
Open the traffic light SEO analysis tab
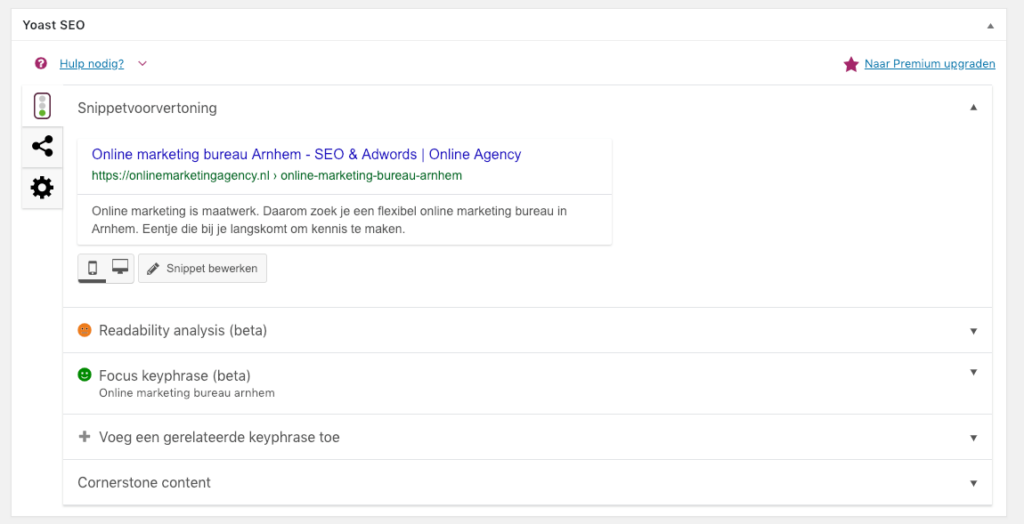42,106
